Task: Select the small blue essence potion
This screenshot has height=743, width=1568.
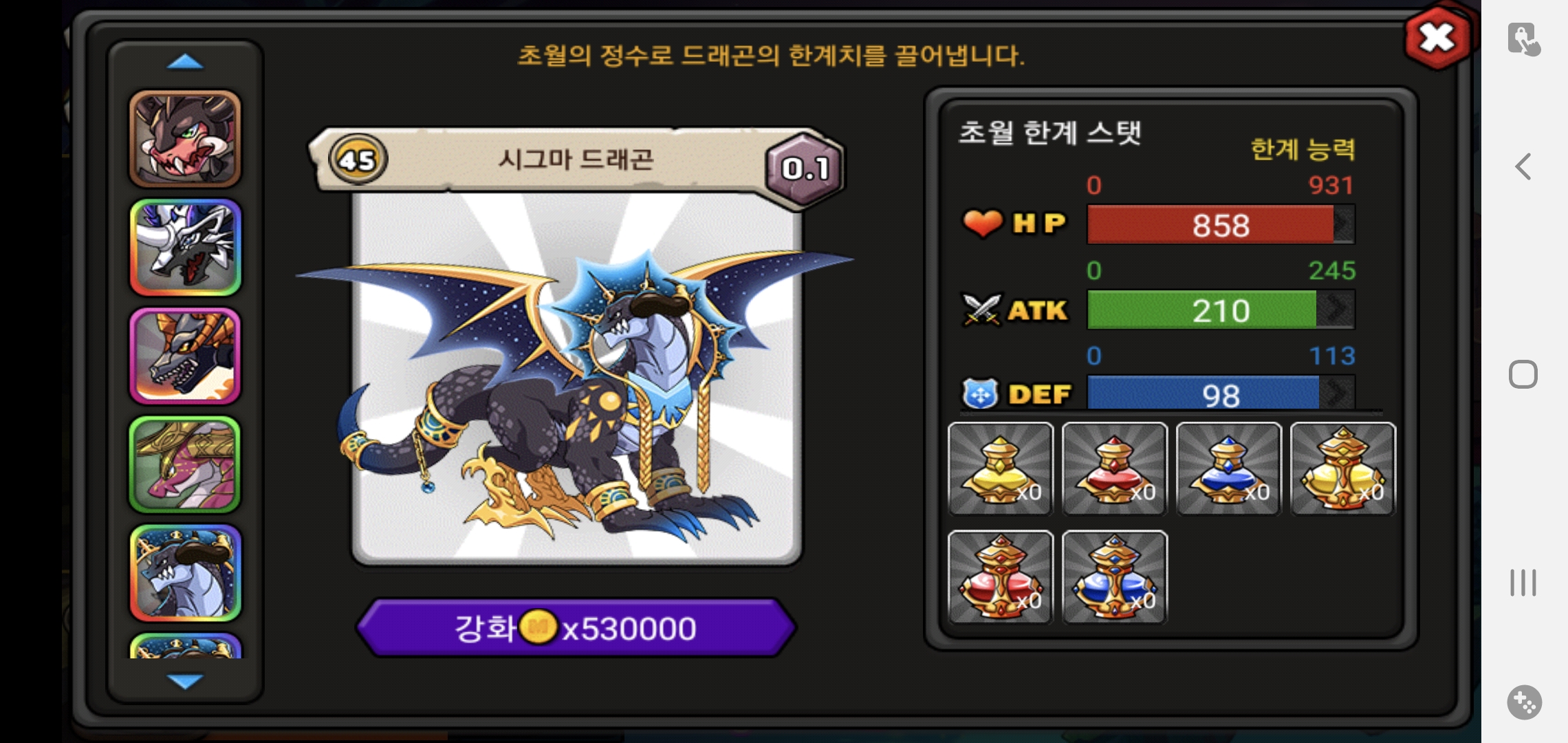Action: [1229, 469]
